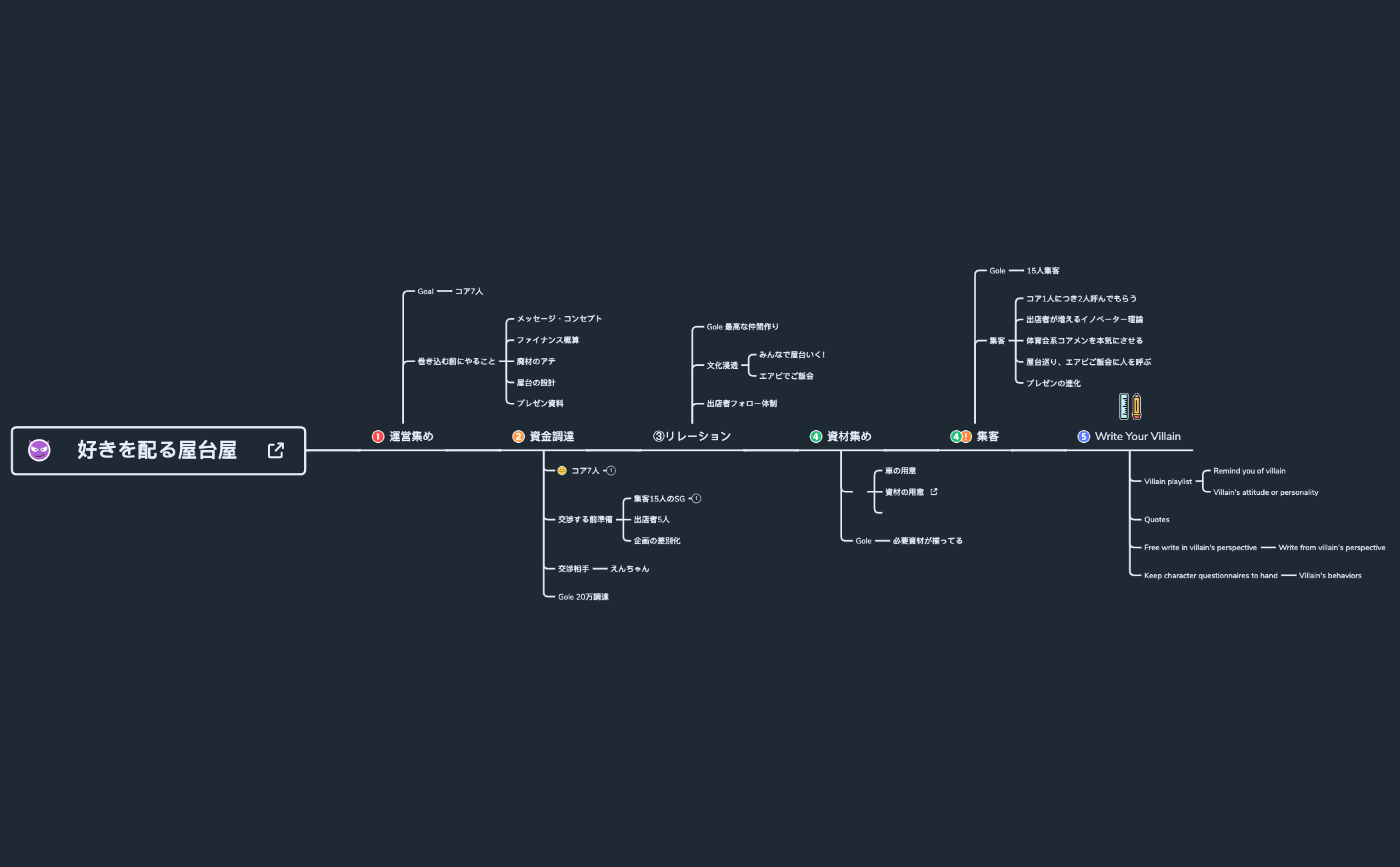This screenshot has height=867, width=1400.
Task: Open the external link icon on the root node
Action: coord(277,450)
